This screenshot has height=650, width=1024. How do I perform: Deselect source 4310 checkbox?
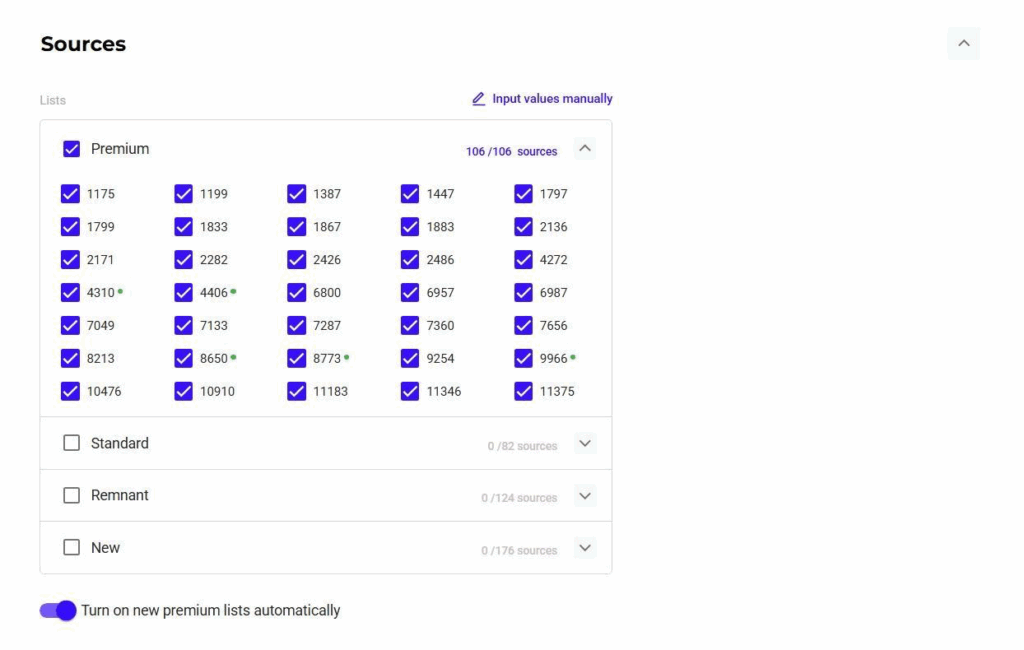[71, 293]
